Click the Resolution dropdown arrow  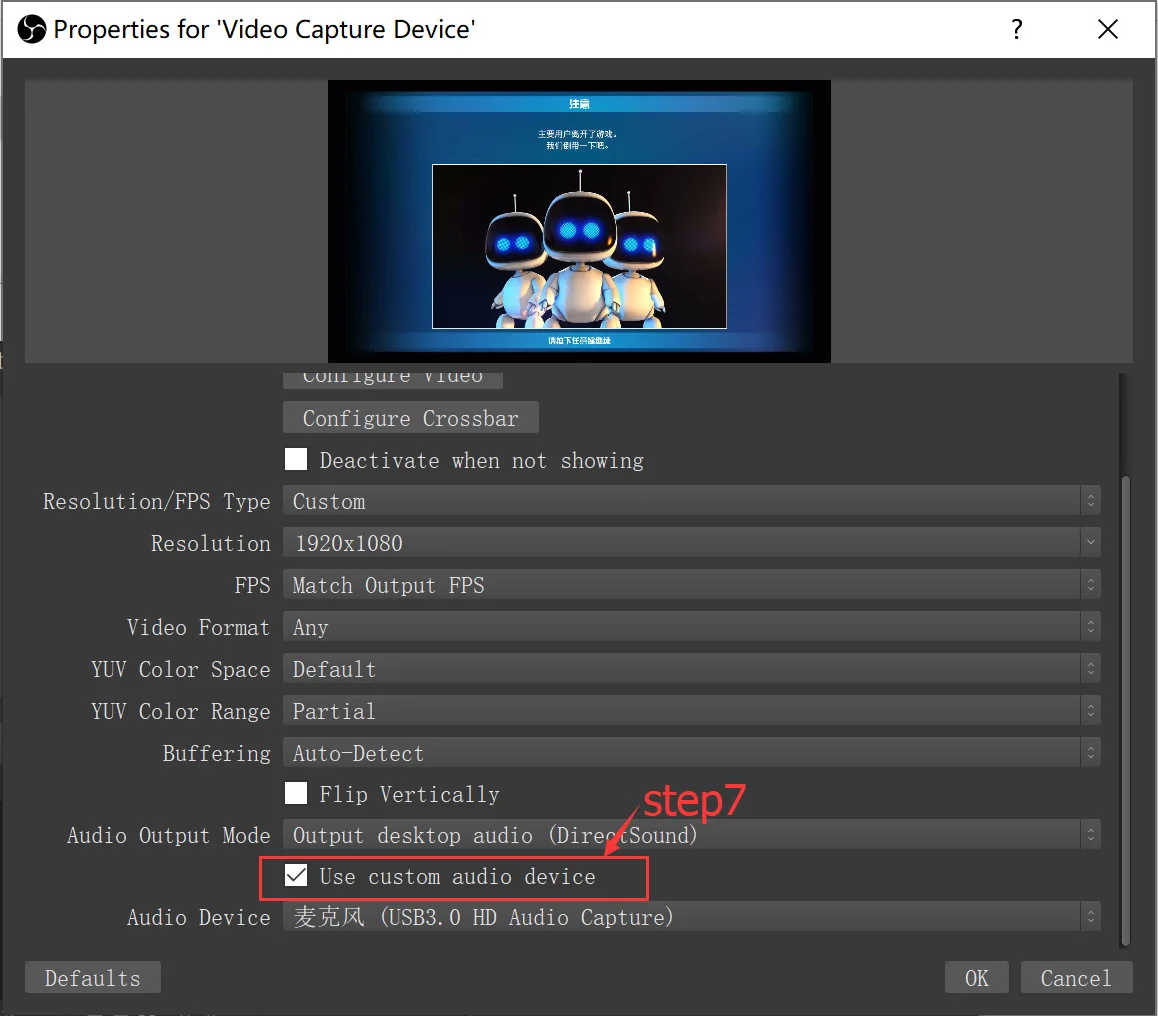click(1091, 543)
